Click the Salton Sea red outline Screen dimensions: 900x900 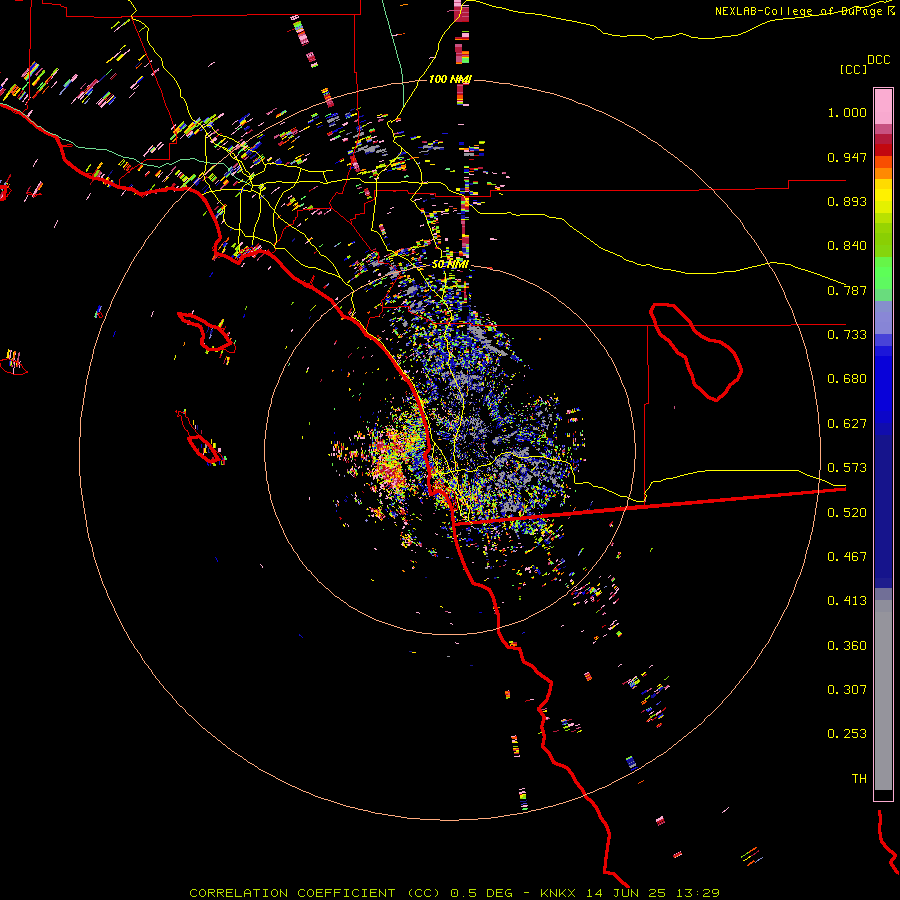point(696,351)
